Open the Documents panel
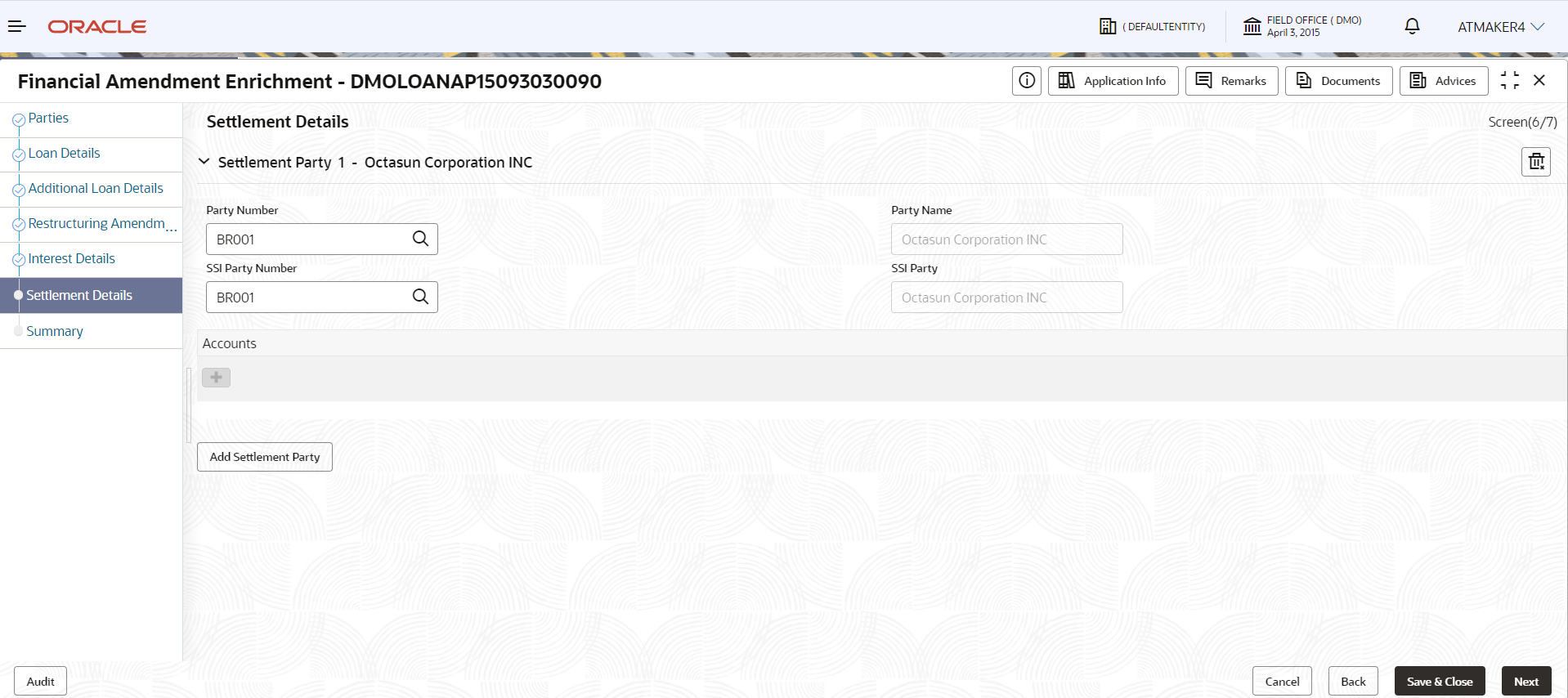Image resolution: width=1568 pixels, height=698 pixels. click(x=1338, y=81)
